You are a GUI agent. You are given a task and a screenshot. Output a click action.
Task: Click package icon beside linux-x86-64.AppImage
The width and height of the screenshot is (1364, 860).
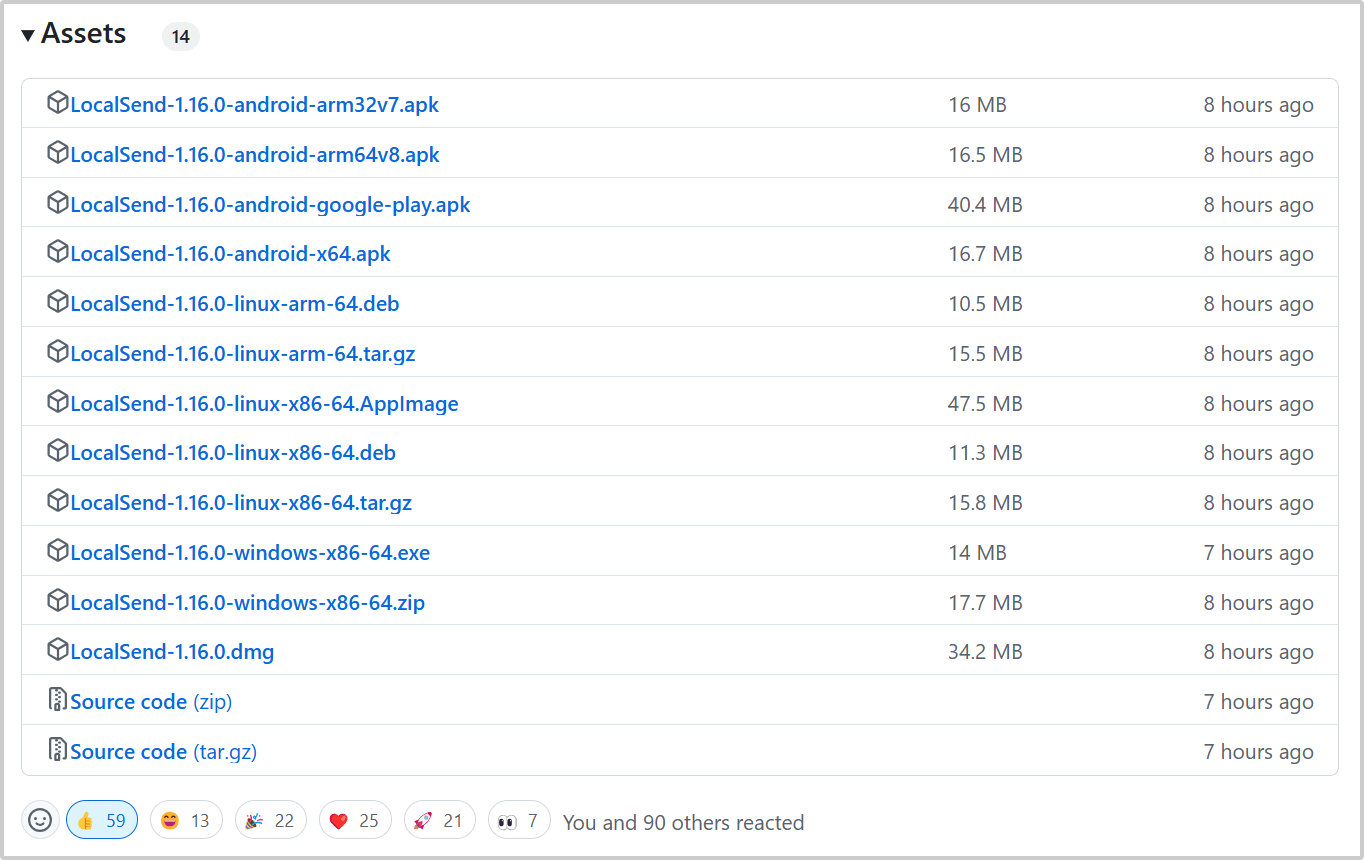(x=58, y=401)
